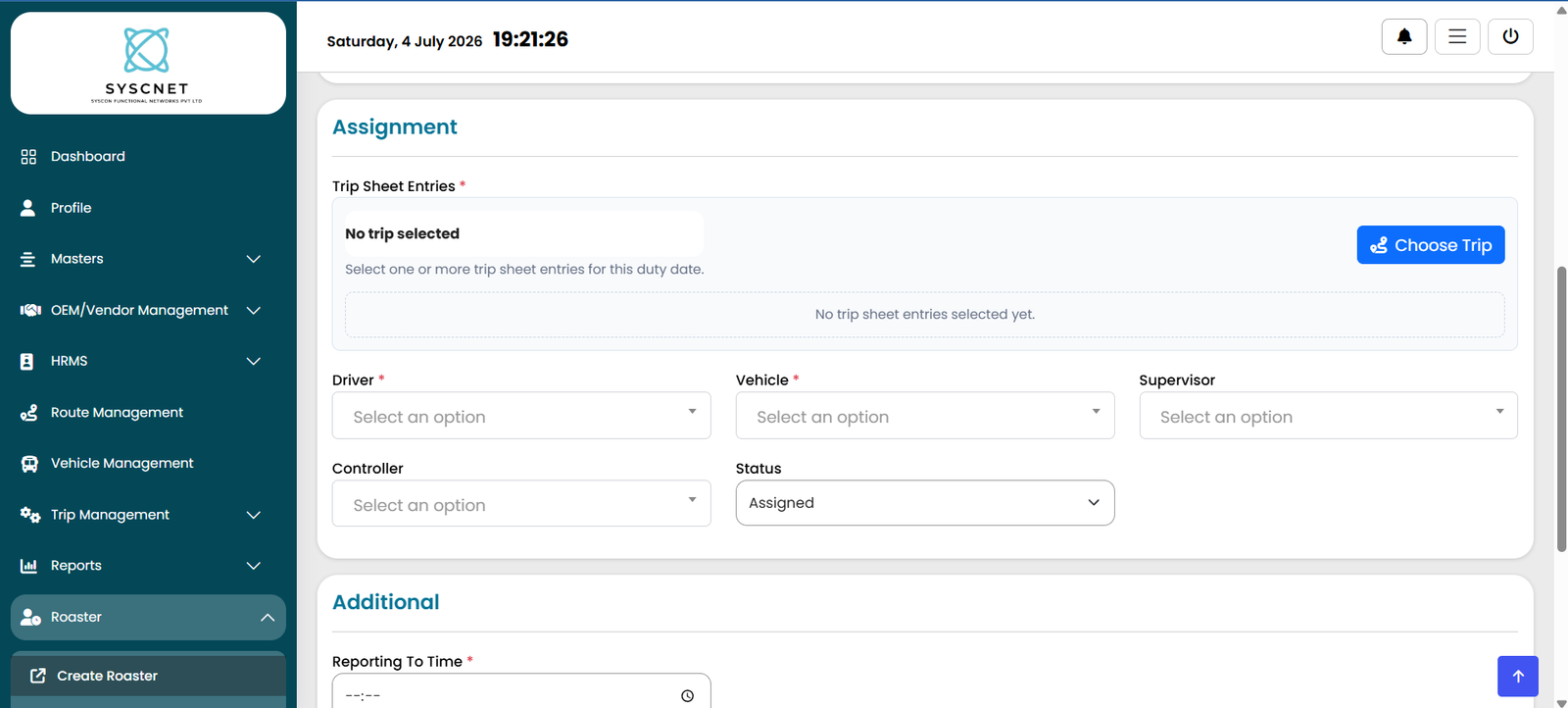The width and height of the screenshot is (1568, 708).
Task: Click the Reporting To Time input field
Action: (x=521, y=692)
